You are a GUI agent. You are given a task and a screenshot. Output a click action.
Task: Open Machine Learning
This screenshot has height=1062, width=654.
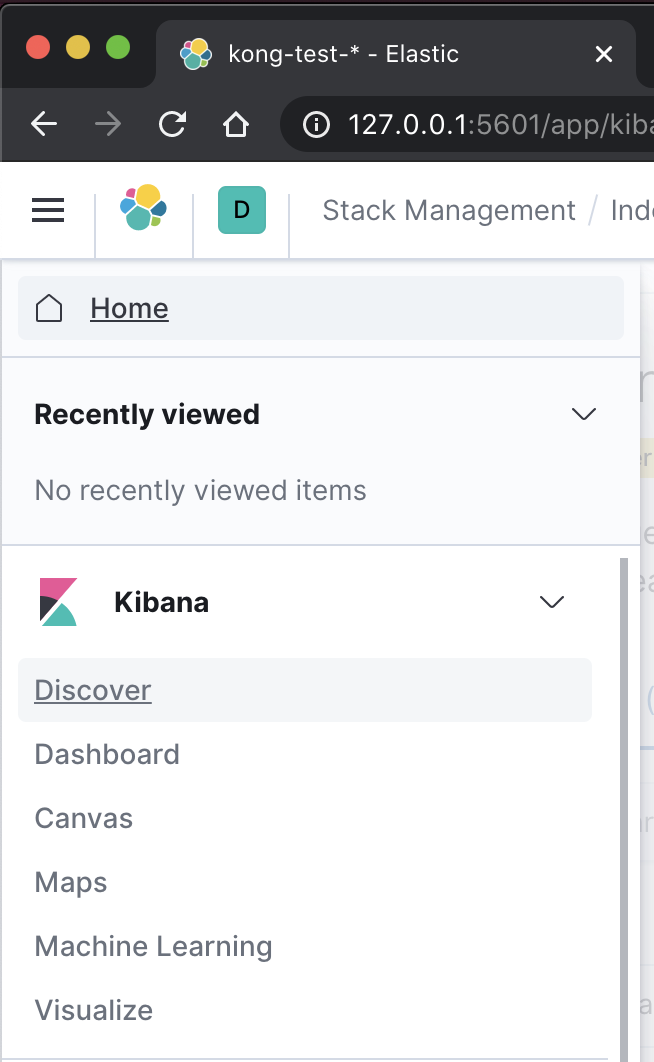tap(153, 946)
